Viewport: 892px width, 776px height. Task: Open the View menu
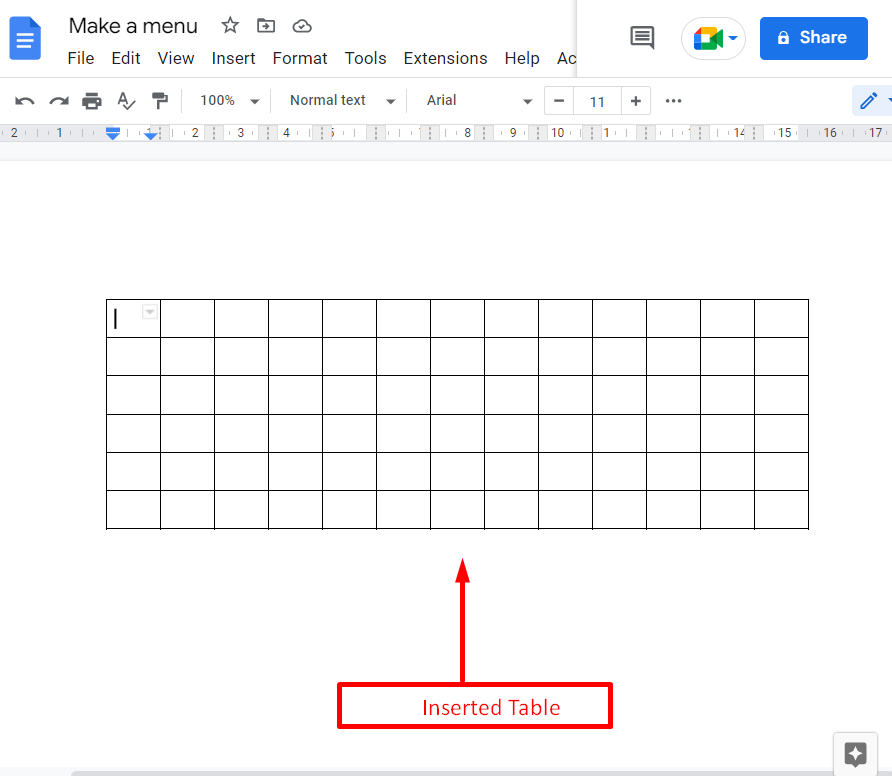click(176, 58)
